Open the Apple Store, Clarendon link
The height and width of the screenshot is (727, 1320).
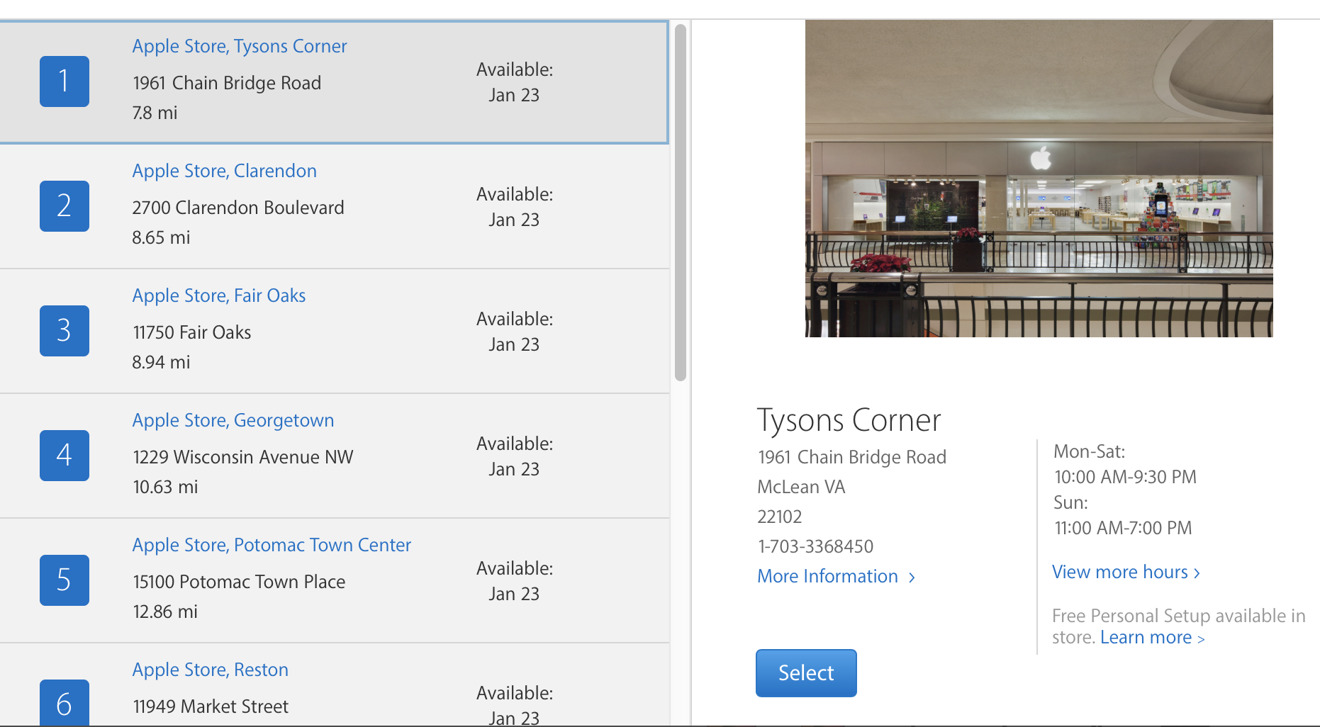[224, 171]
